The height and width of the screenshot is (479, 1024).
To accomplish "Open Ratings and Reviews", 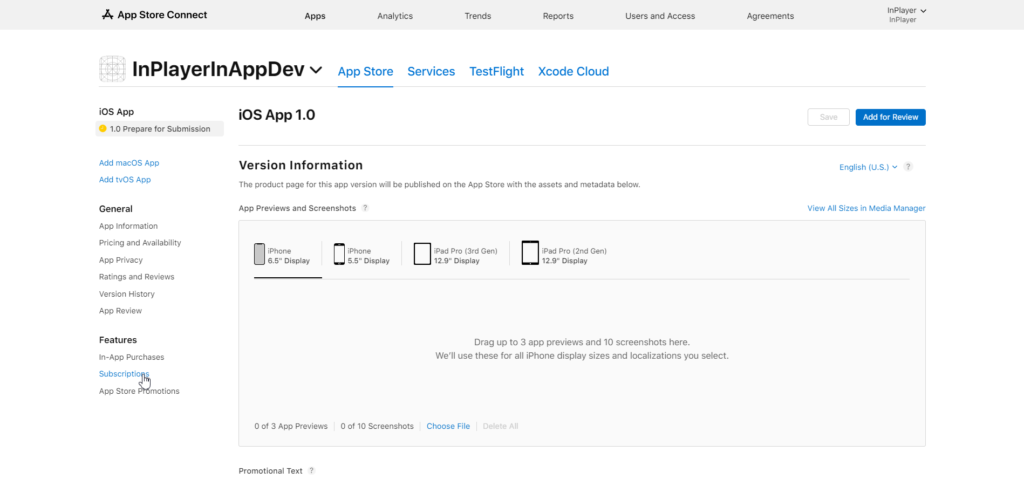I will [136, 277].
